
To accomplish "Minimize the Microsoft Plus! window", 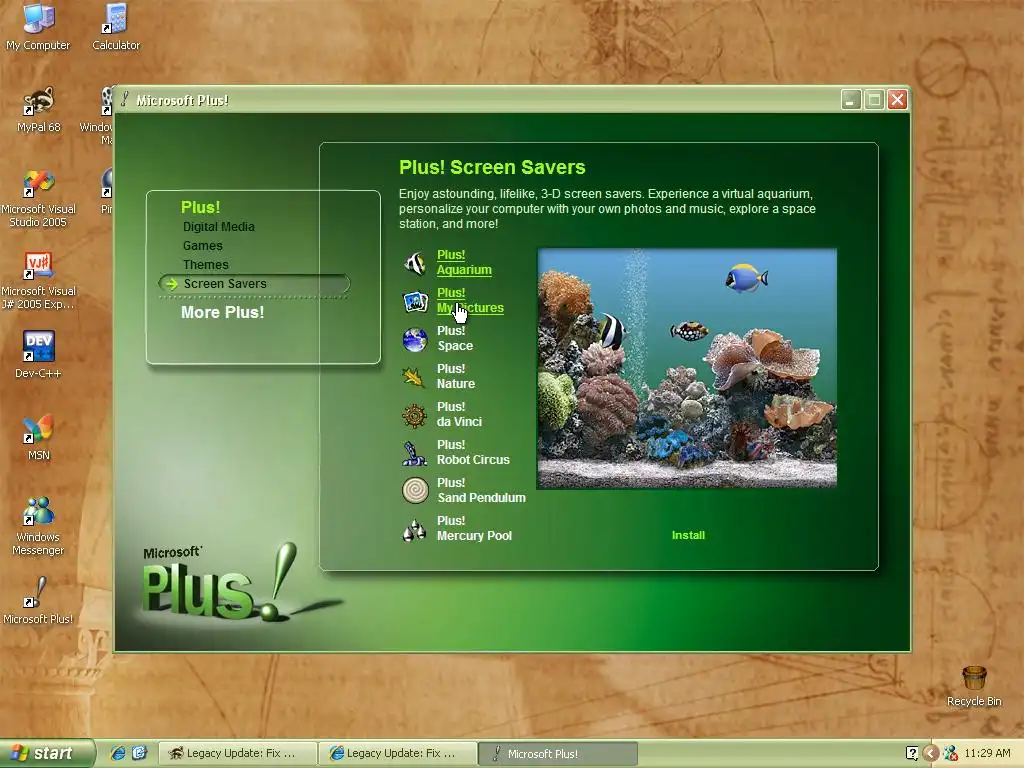I will 851,100.
